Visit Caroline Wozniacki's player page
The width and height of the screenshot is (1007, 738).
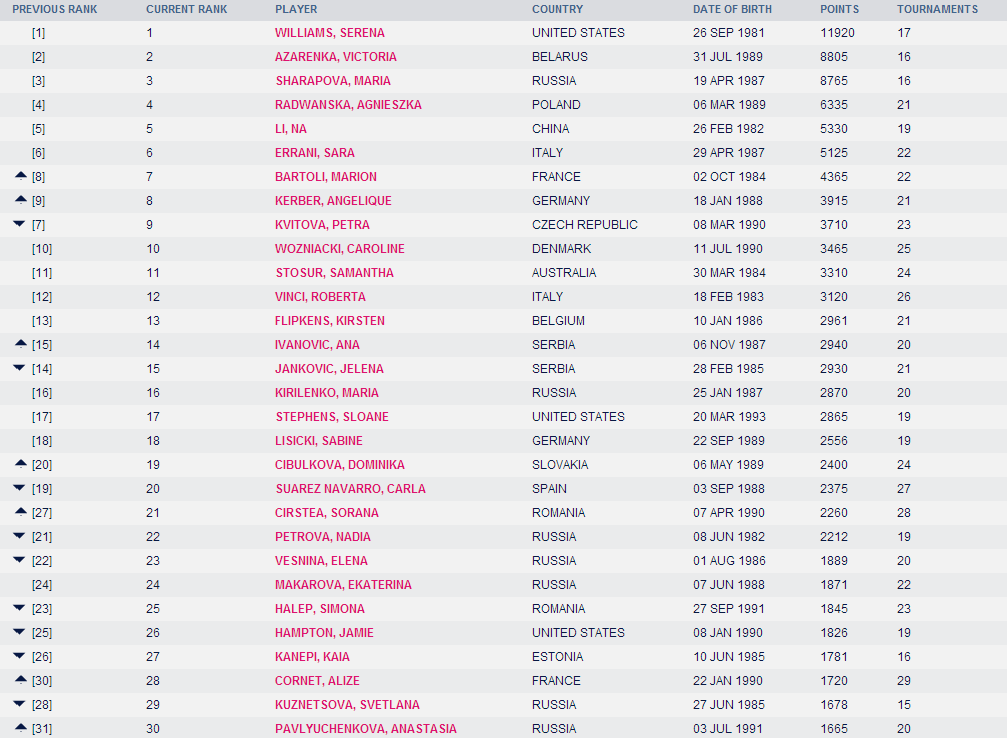click(340, 249)
